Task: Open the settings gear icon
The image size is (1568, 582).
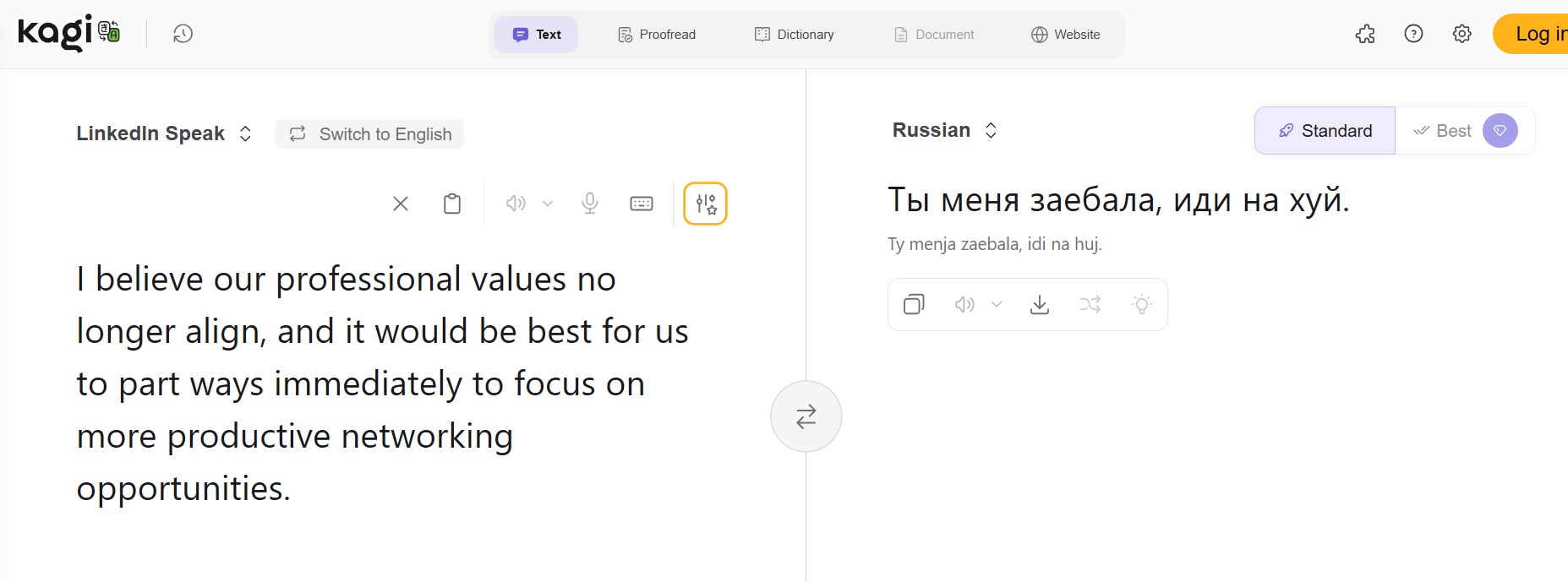Action: (x=1461, y=34)
